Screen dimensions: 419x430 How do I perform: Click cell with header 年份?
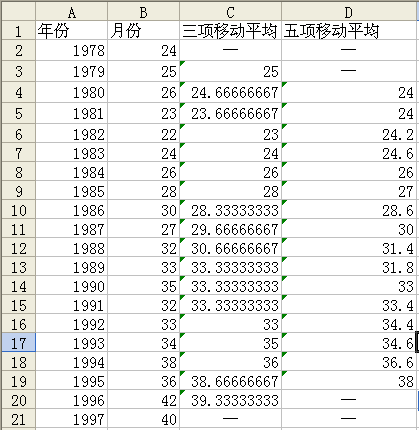tap(72, 31)
